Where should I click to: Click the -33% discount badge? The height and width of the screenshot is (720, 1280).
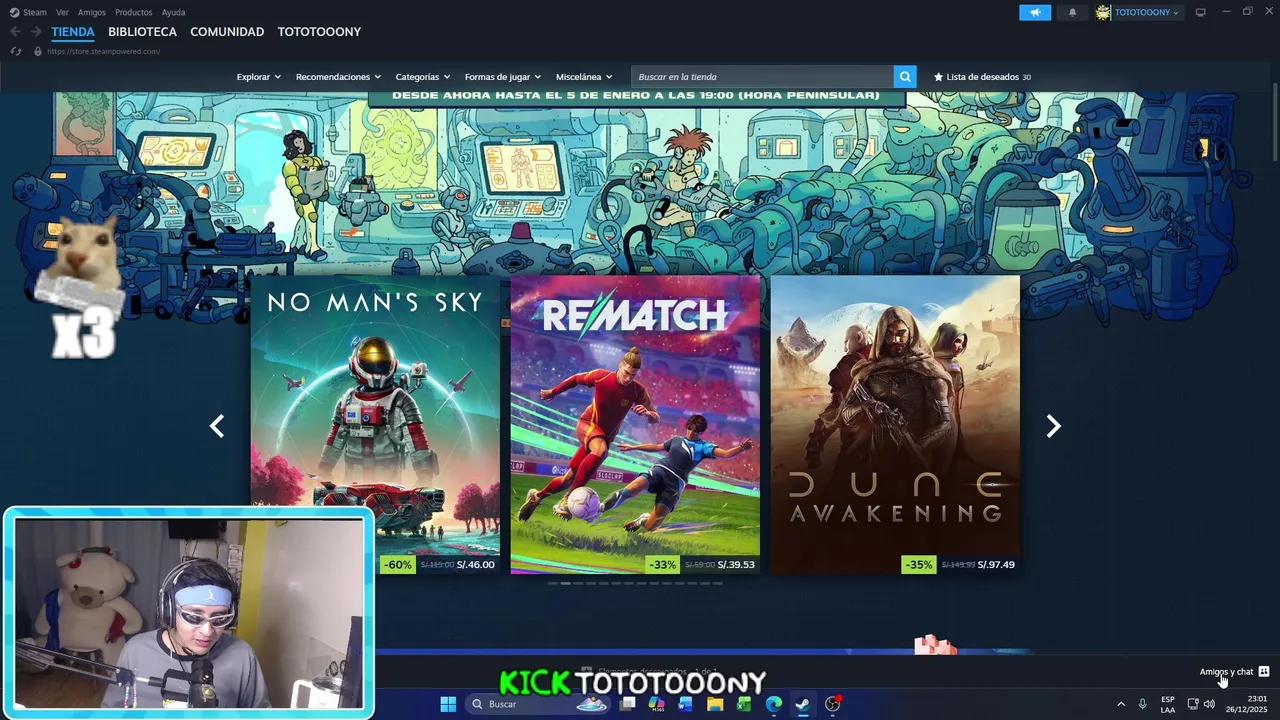(663, 565)
